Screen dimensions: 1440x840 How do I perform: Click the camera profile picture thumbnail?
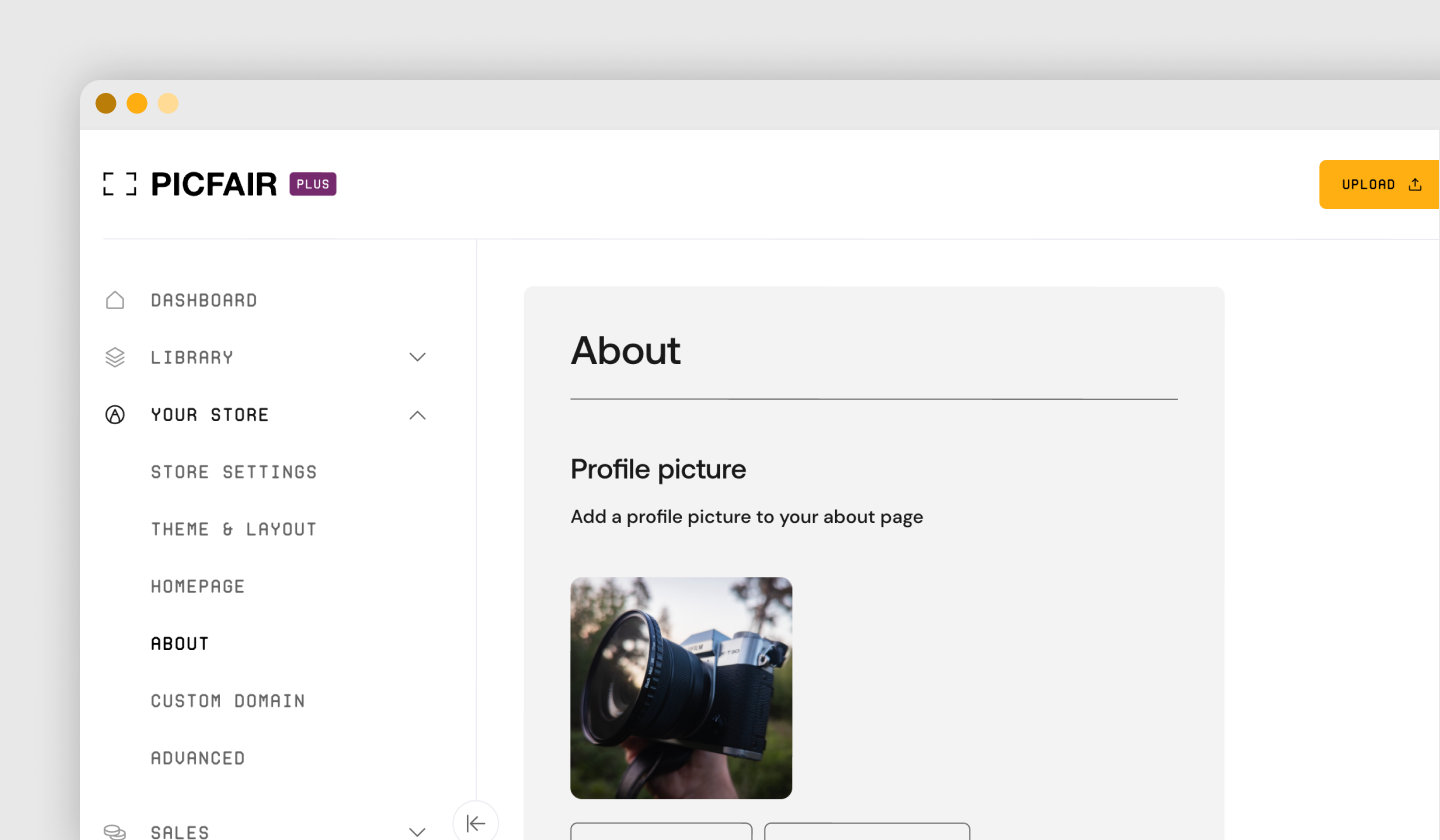pos(681,688)
